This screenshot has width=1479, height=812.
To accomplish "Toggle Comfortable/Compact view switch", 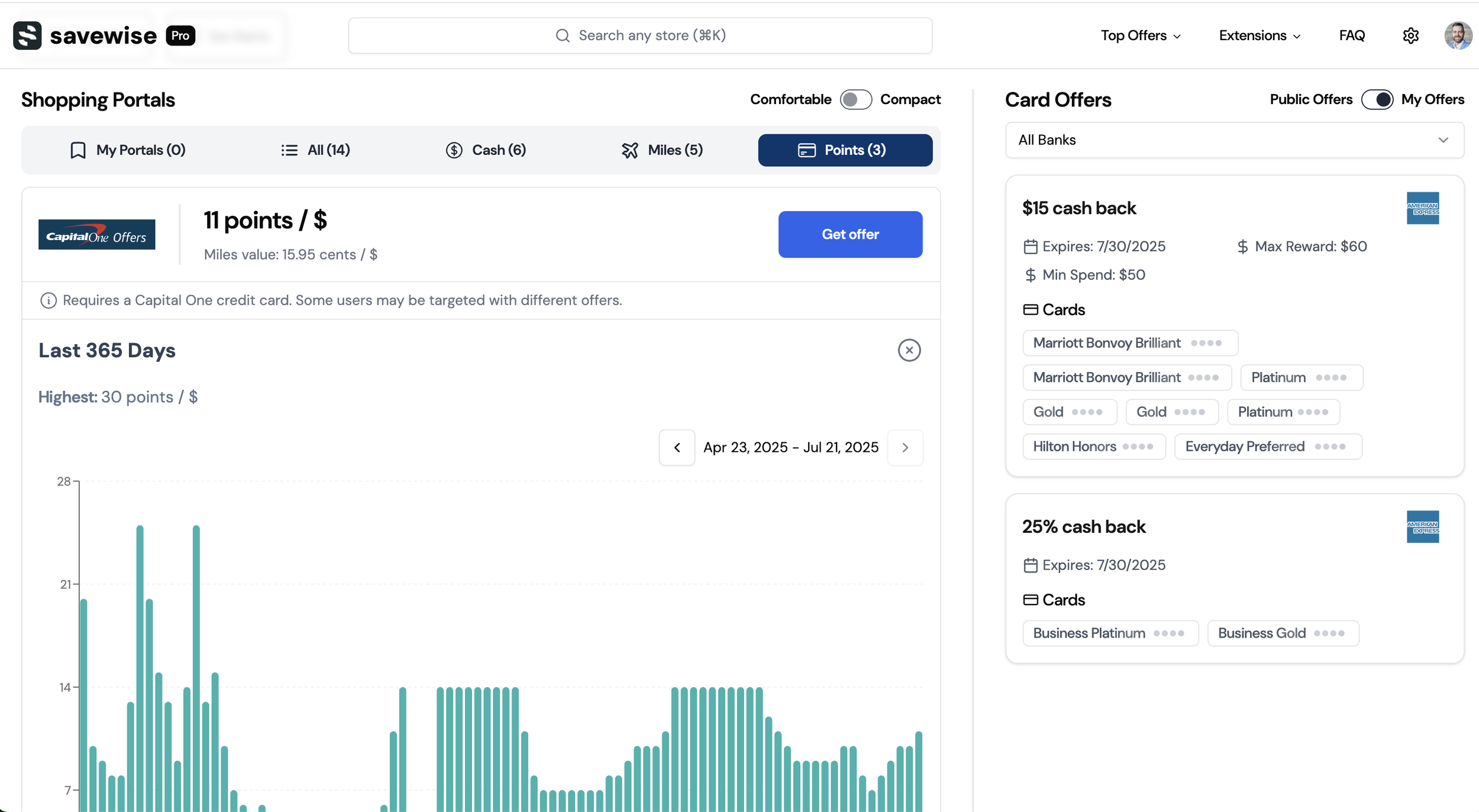I will pos(855,99).
